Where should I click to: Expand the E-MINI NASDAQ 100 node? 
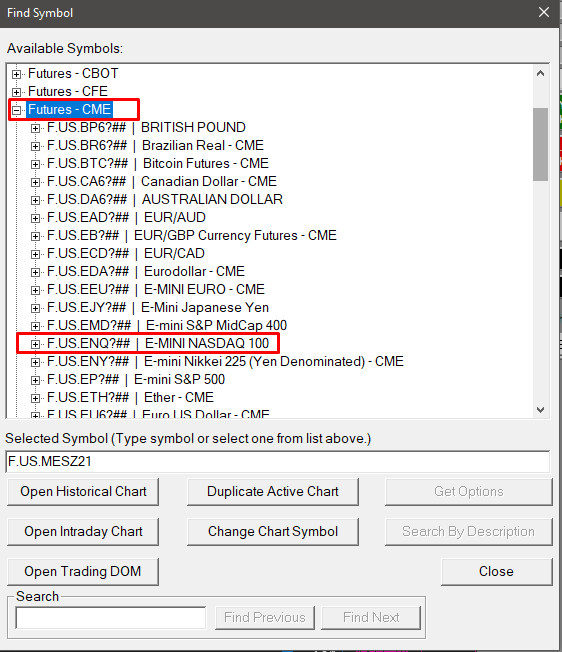point(35,344)
